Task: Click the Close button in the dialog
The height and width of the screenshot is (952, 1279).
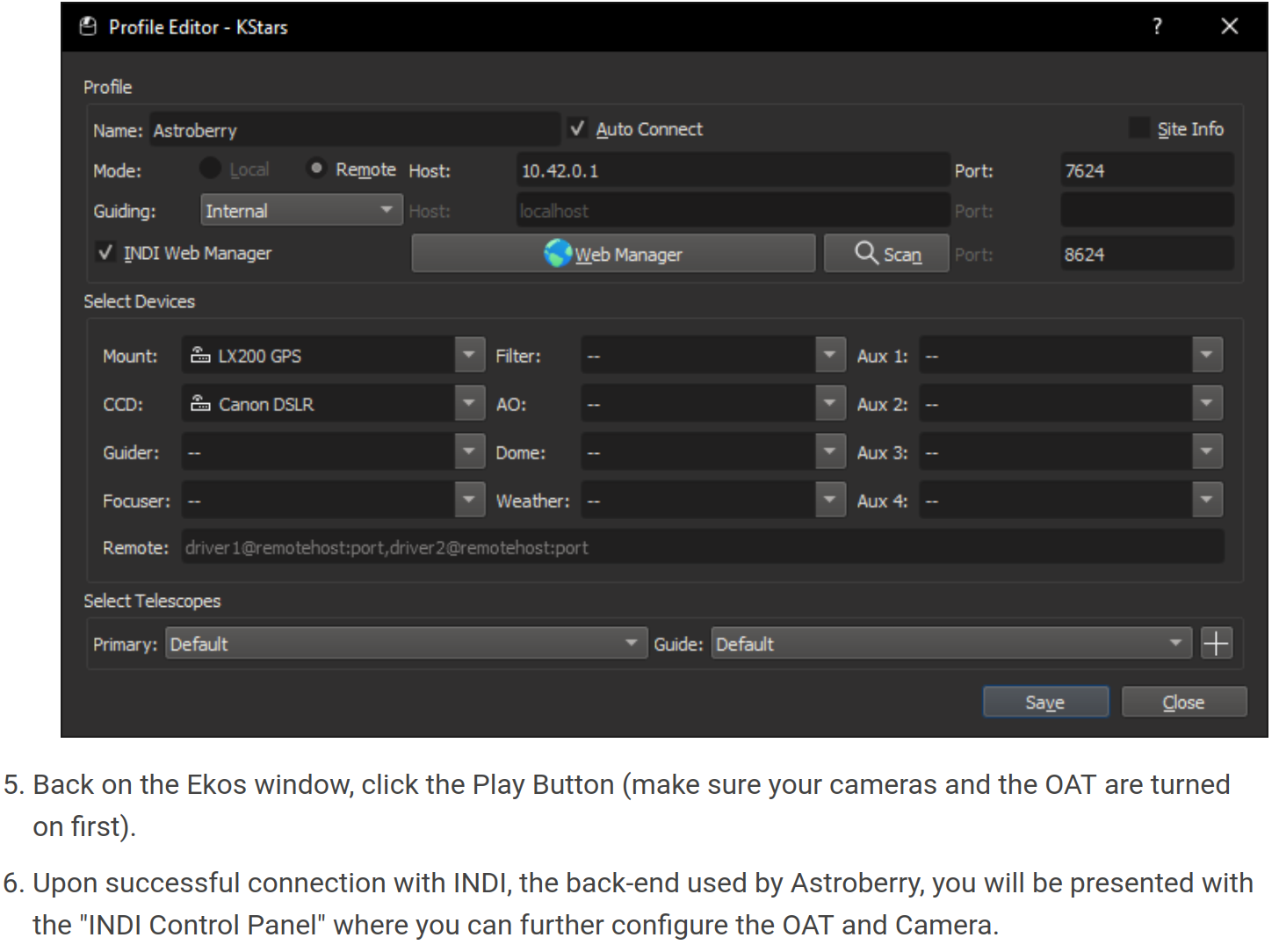Action: point(1184,702)
